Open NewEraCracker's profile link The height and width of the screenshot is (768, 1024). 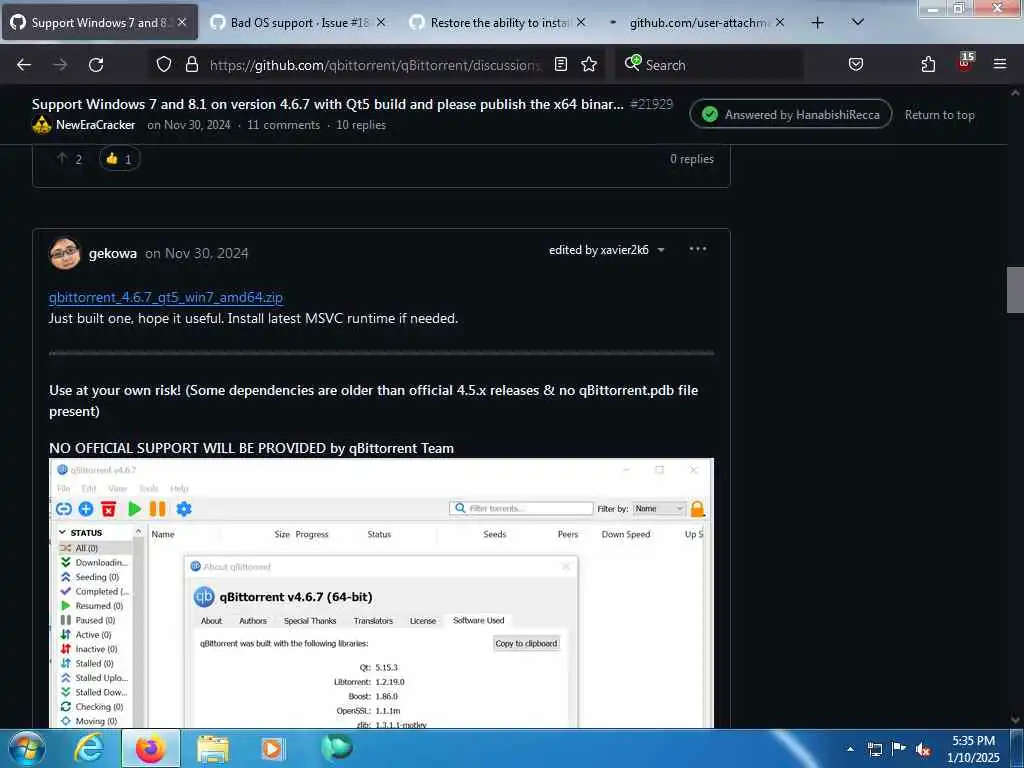[x=95, y=125]
